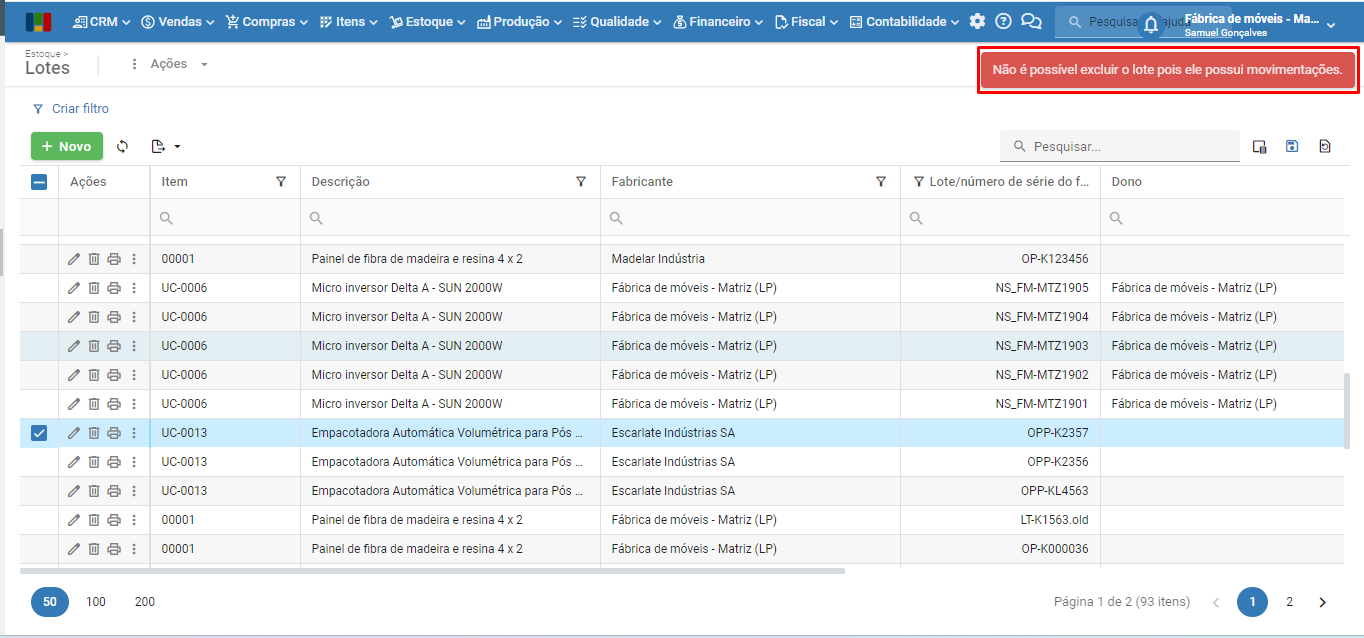Open the chat messages icon
Image resolution: width=1364 pixels, height=638 pixels.
point(1031,21)
